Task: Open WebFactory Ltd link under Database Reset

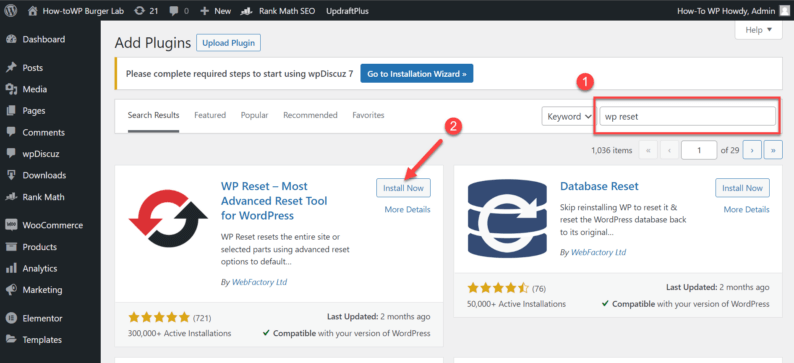Action: pos(599,252)
